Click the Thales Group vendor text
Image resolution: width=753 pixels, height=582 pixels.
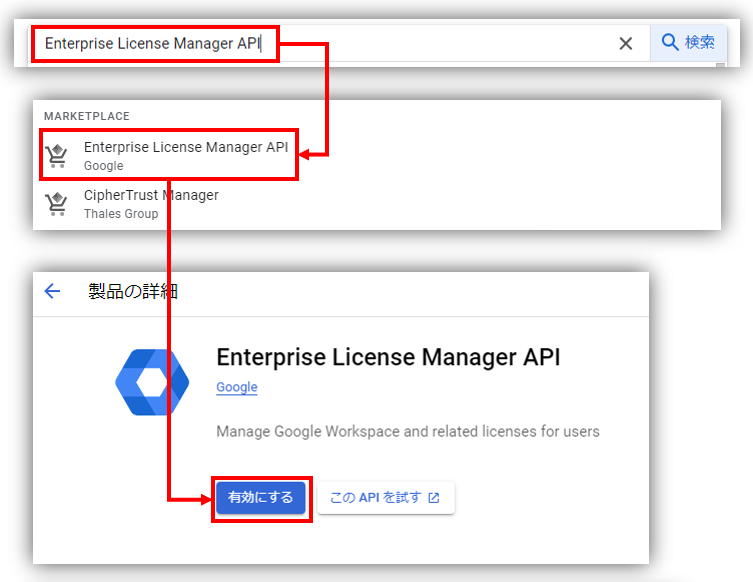[x=121, y=214]
